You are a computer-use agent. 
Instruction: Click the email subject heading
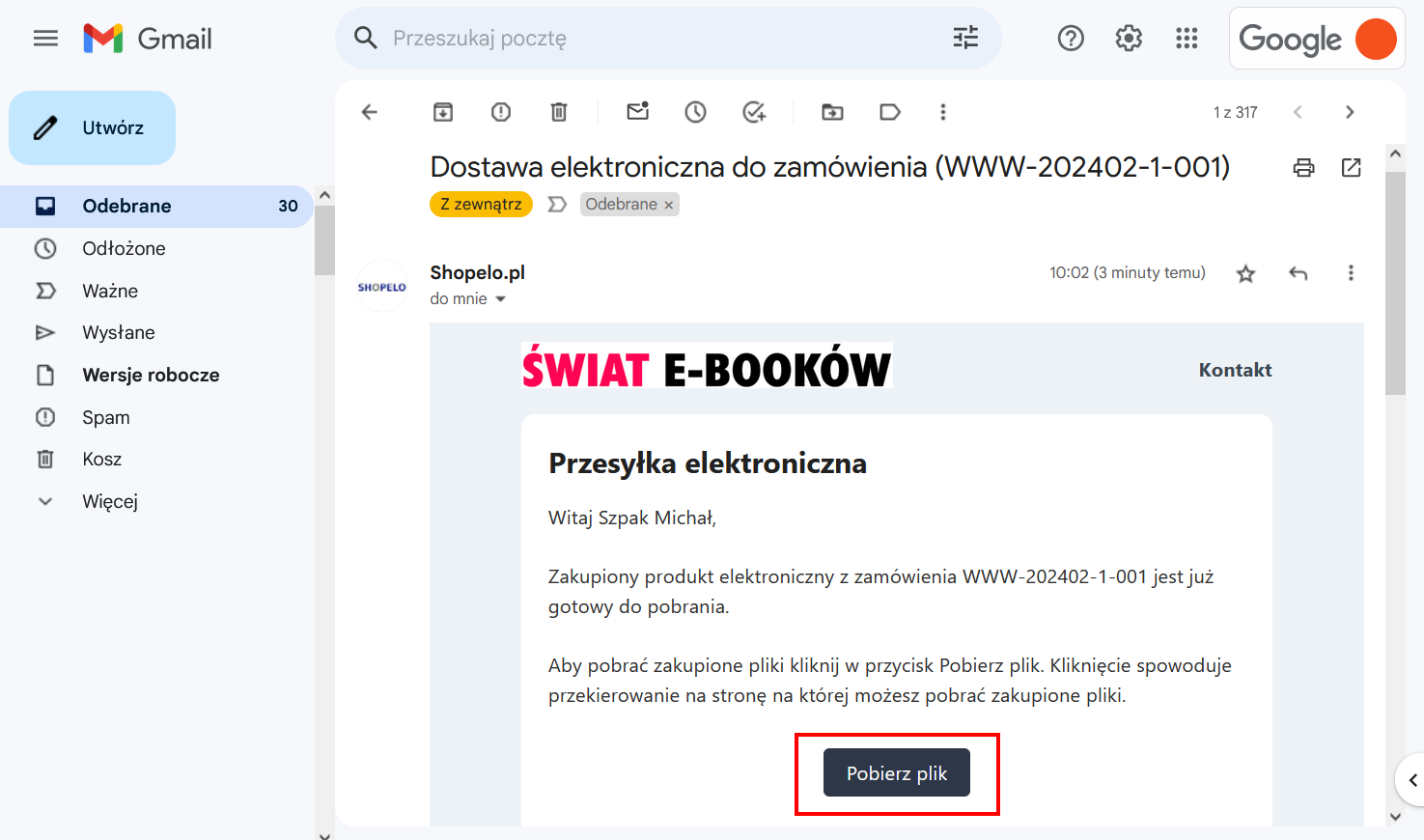[830, 167]
